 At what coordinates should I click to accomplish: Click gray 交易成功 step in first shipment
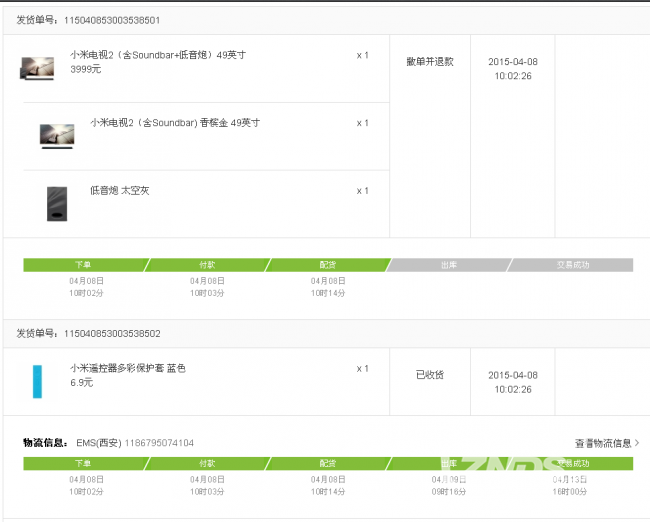[x=572, y=265]
